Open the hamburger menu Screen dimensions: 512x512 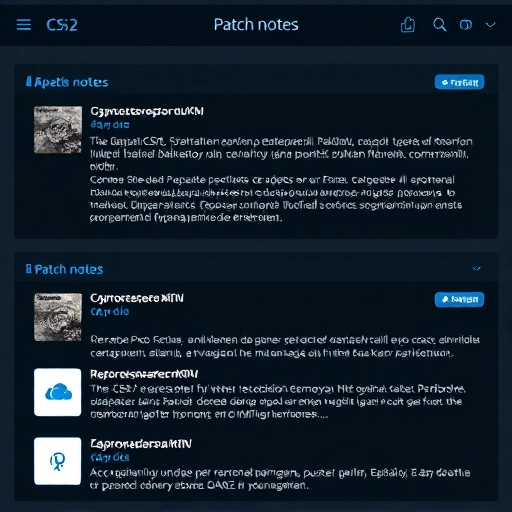pos(24,25)
